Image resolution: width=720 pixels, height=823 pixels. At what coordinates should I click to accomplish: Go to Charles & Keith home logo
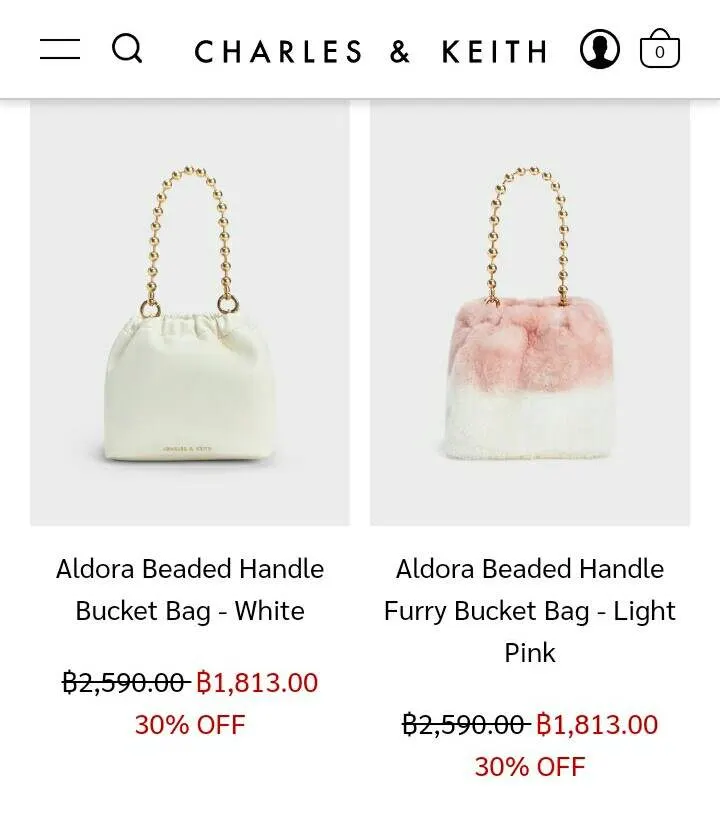(371, 51)
